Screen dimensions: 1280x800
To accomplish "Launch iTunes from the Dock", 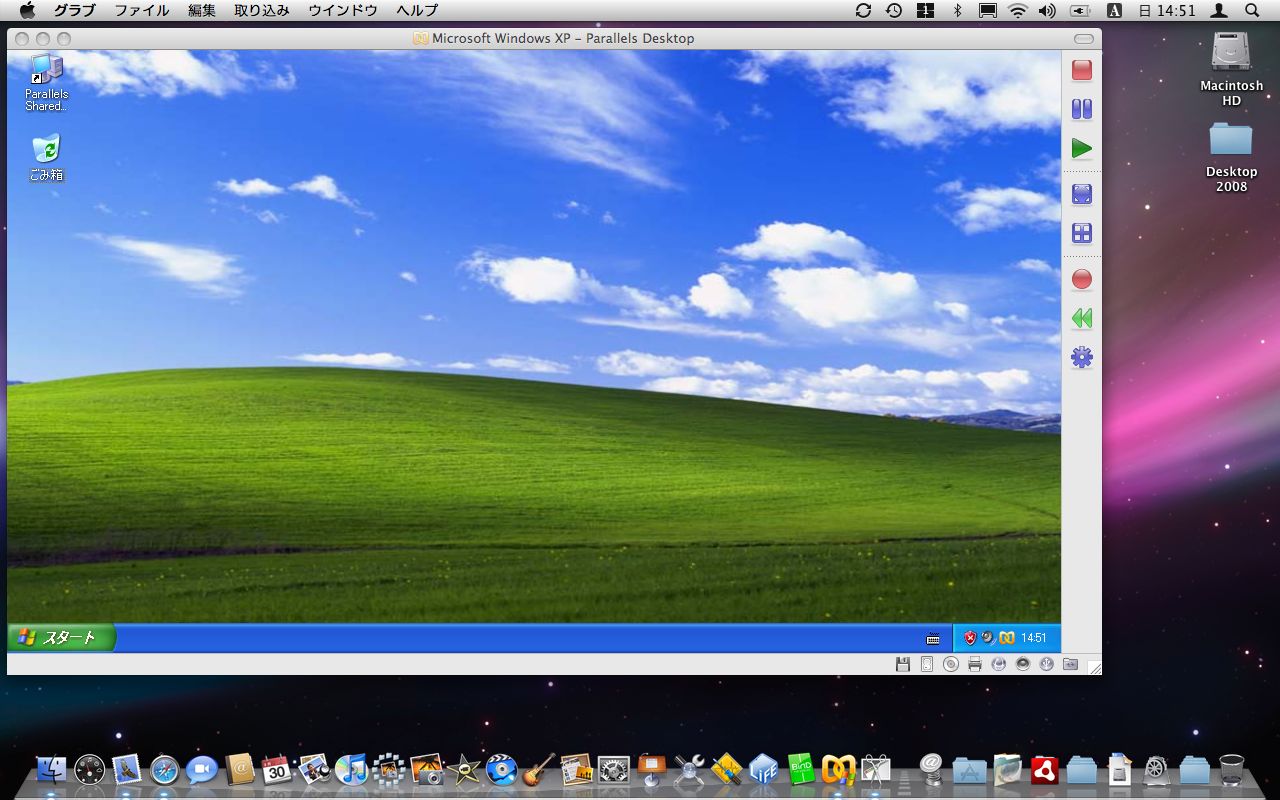I will tap(351, 769).
